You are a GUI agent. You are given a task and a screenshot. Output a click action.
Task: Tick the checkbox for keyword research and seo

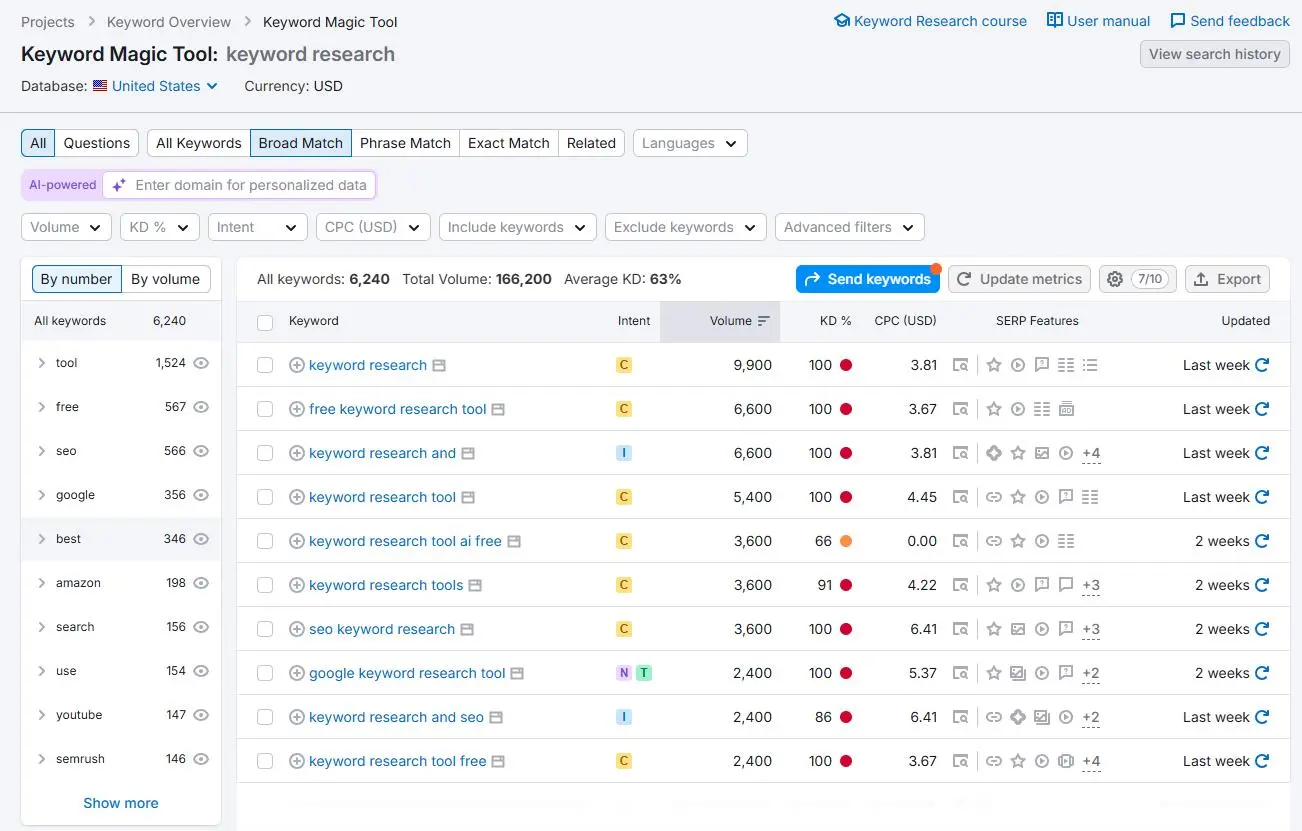[x=265, y=717]
